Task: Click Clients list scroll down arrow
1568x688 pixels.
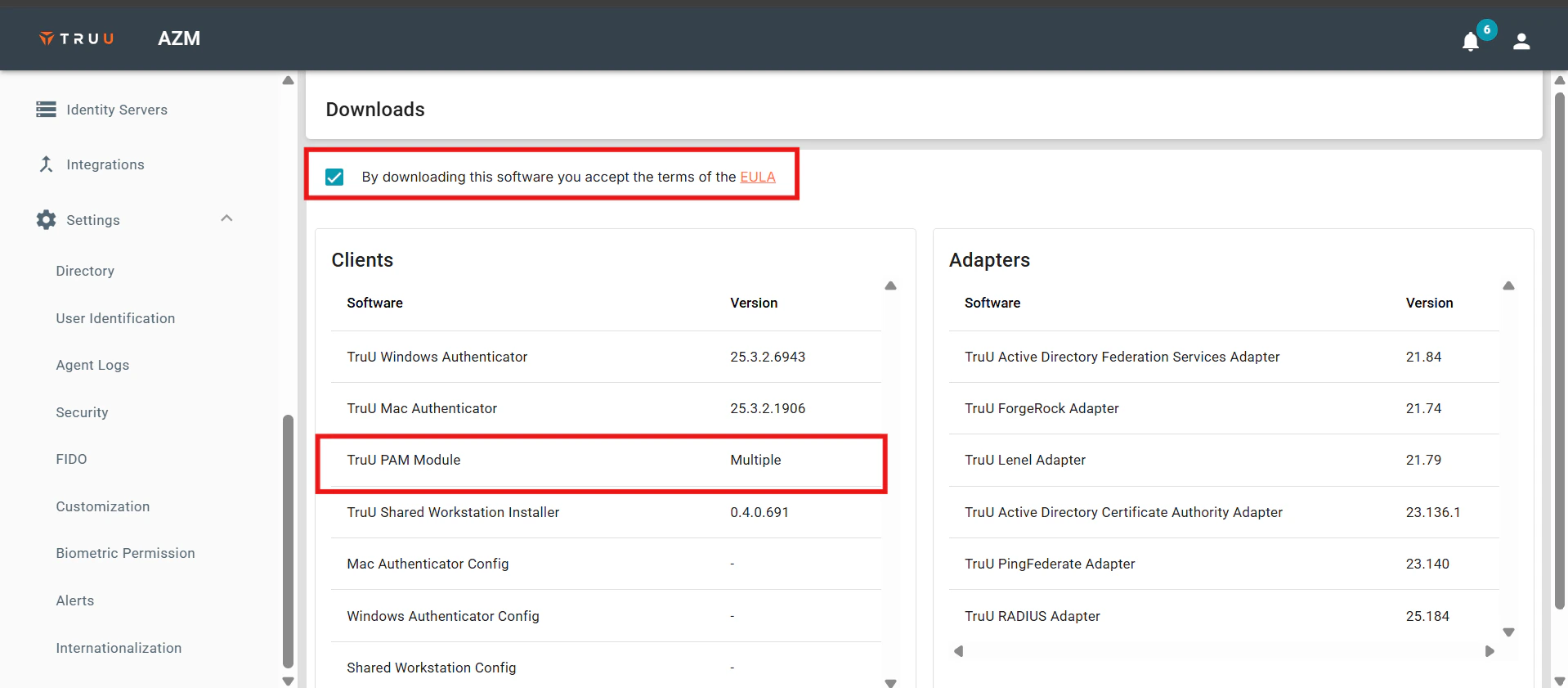Action: click(891, 682)
